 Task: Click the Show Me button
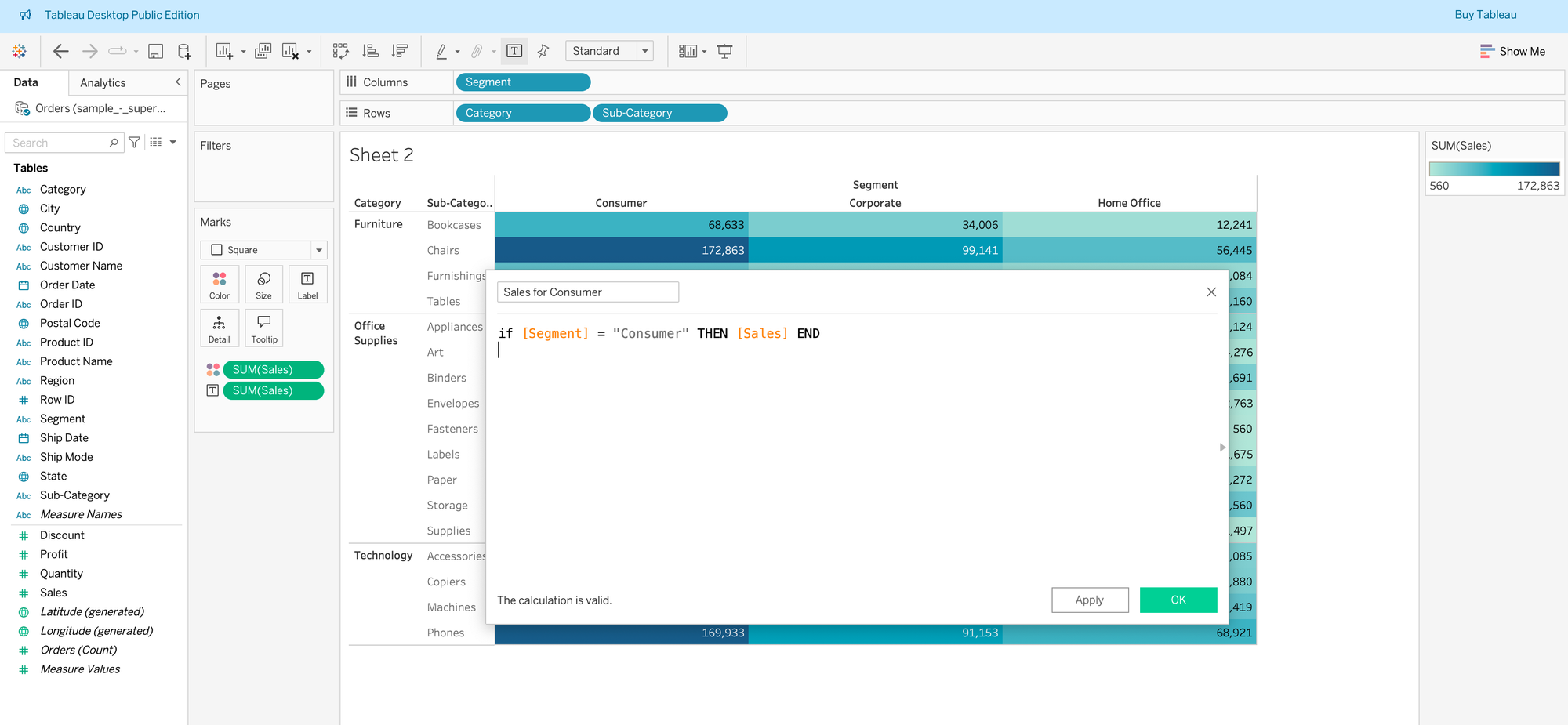pyautogui.click(x=1512, y=51)
